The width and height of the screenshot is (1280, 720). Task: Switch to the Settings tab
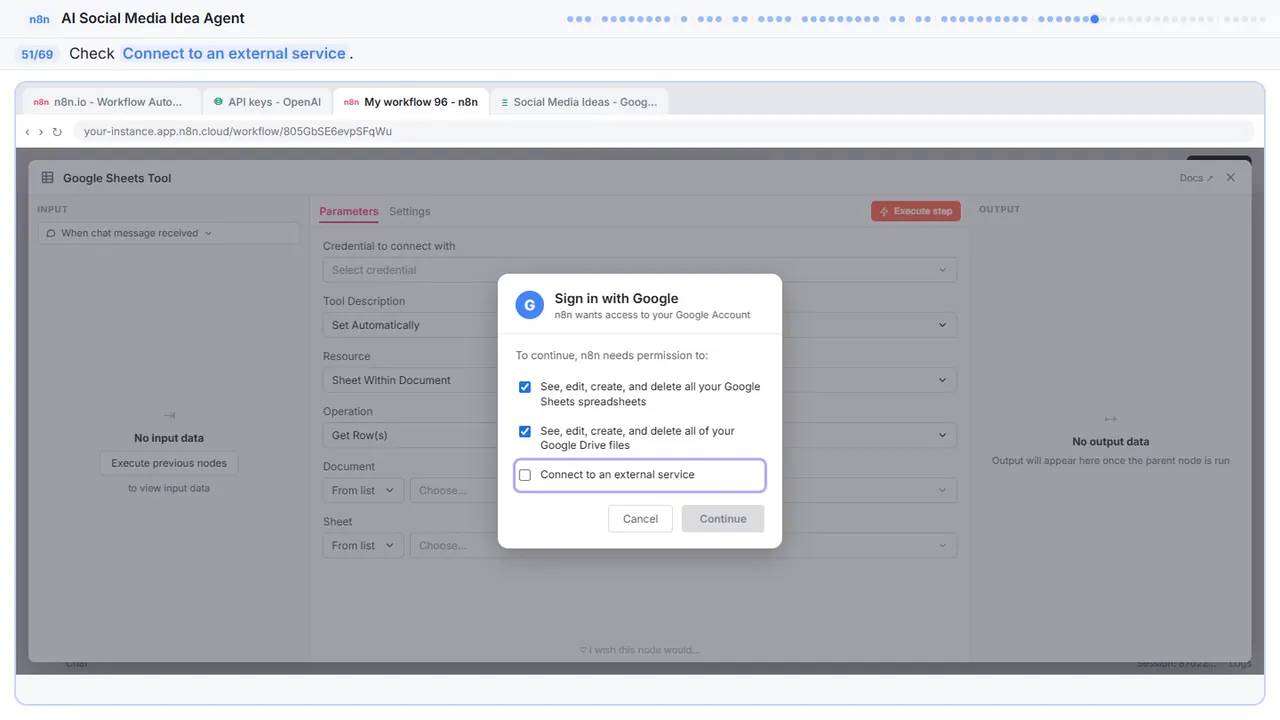coord(410,212)
